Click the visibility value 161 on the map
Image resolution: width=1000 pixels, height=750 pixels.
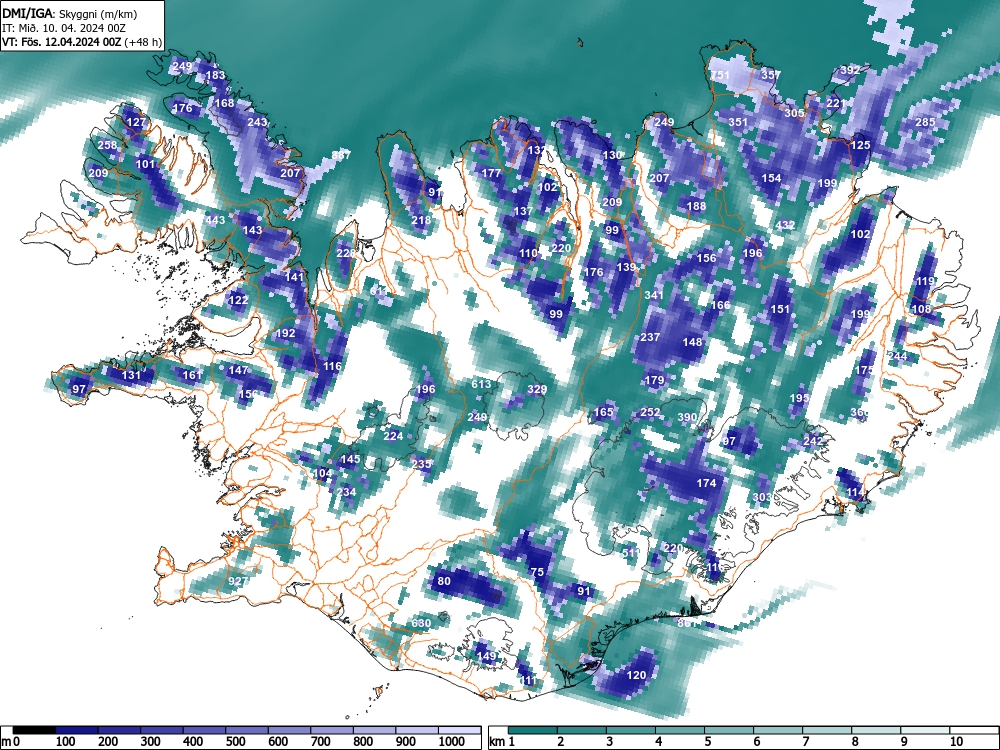click(192, 375)
